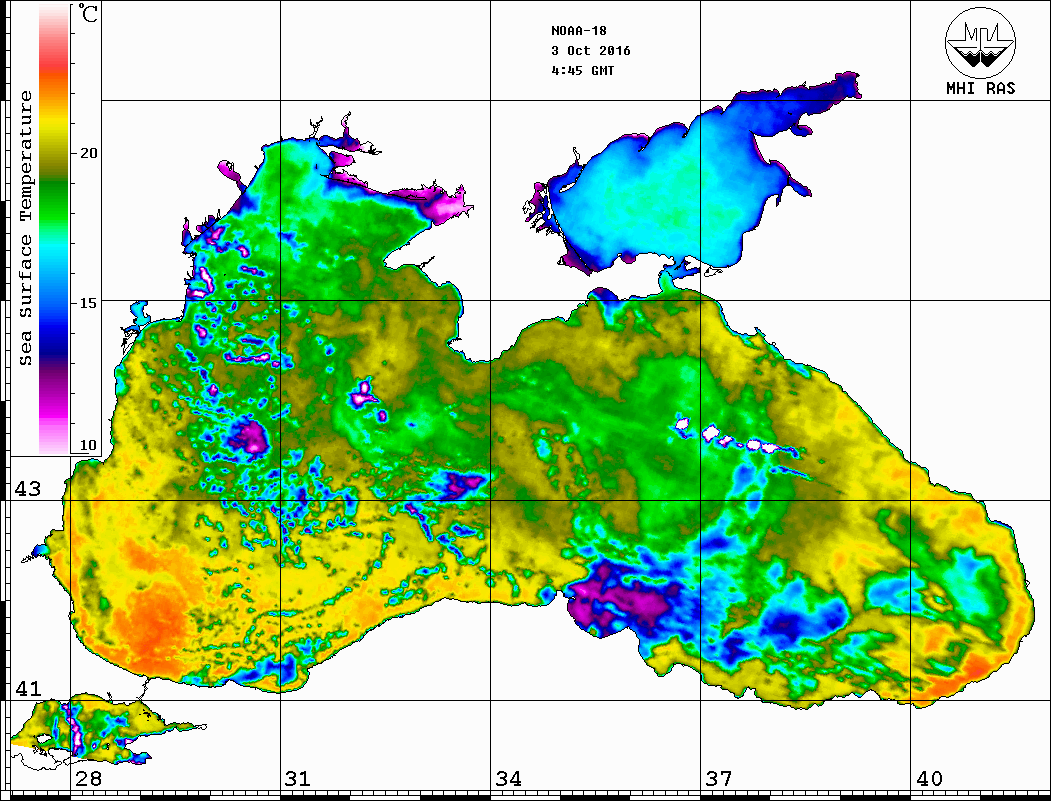Click the 'MHI RAS' text label
Image resolution: width=1051 pixels, height=801 pixels.
pos(980,88)
